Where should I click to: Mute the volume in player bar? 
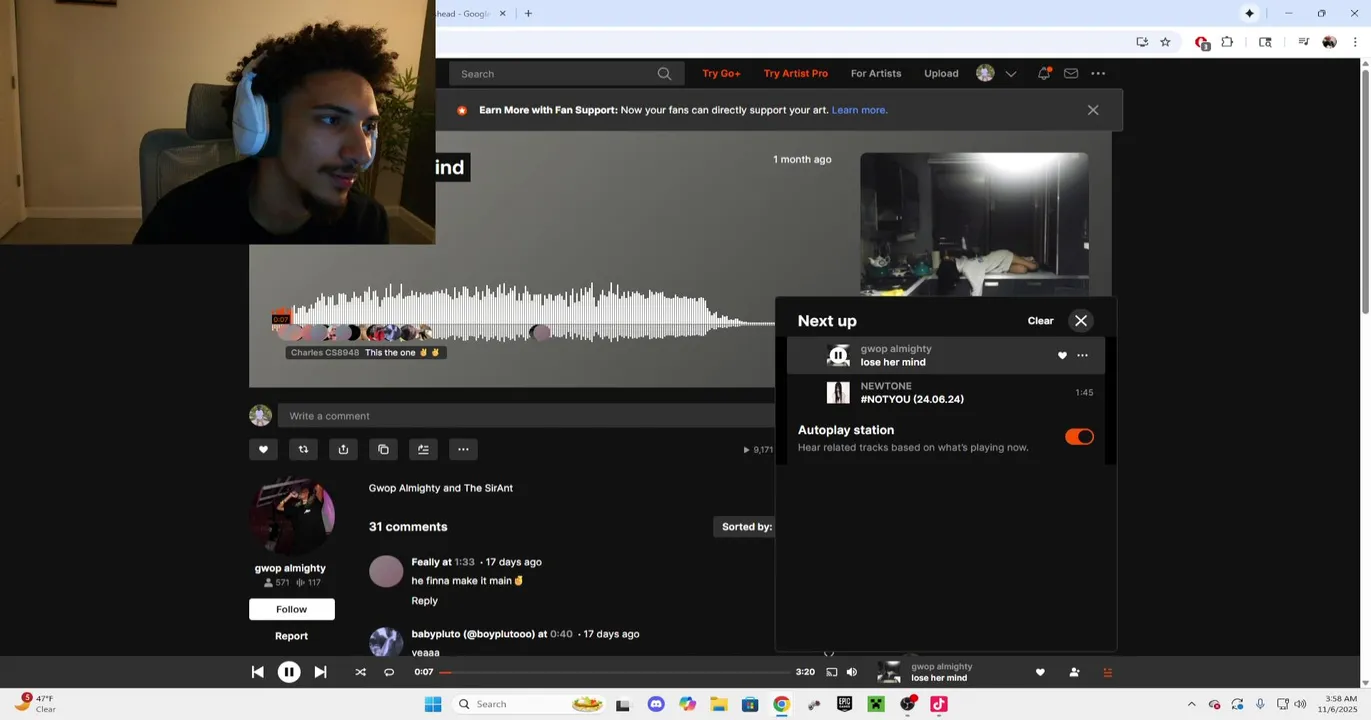(852, 672)
